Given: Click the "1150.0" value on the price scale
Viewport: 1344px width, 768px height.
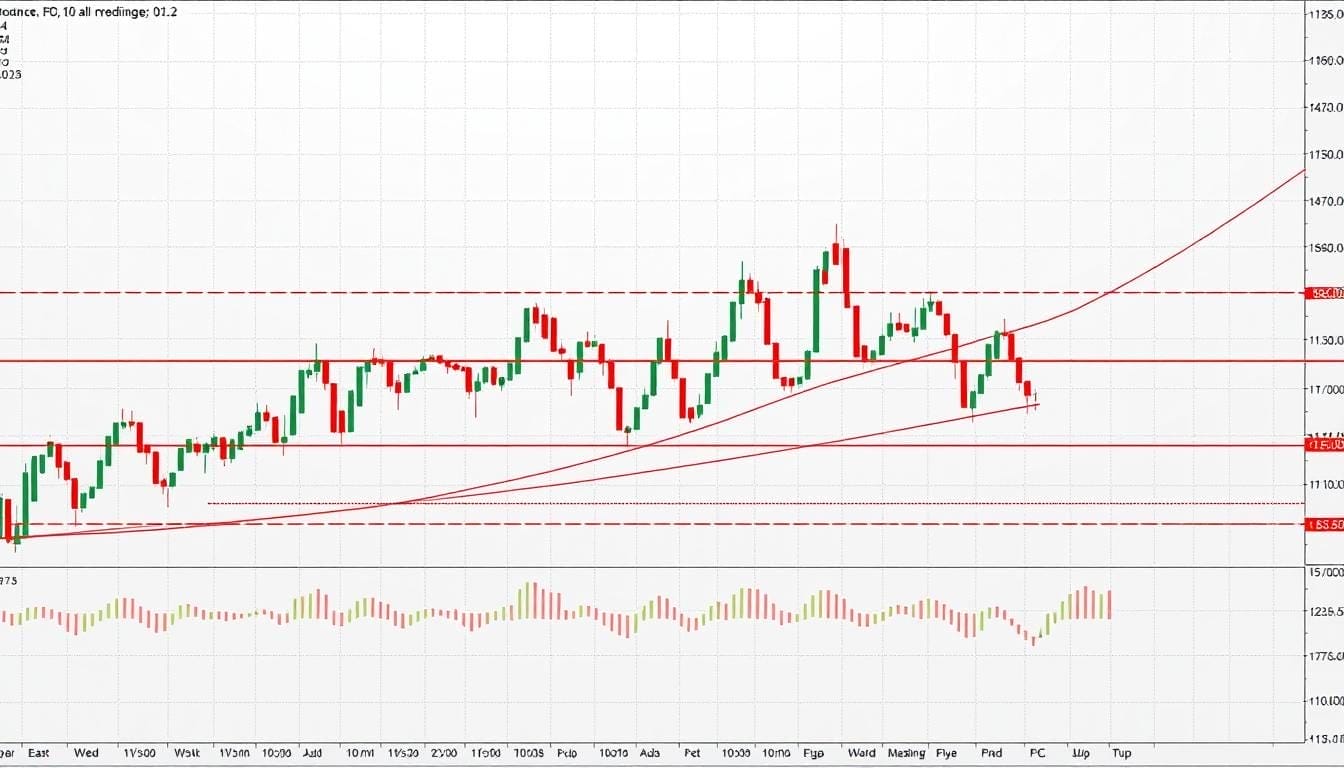Looking at the screenshot, I should click(x=1327, y=154).
